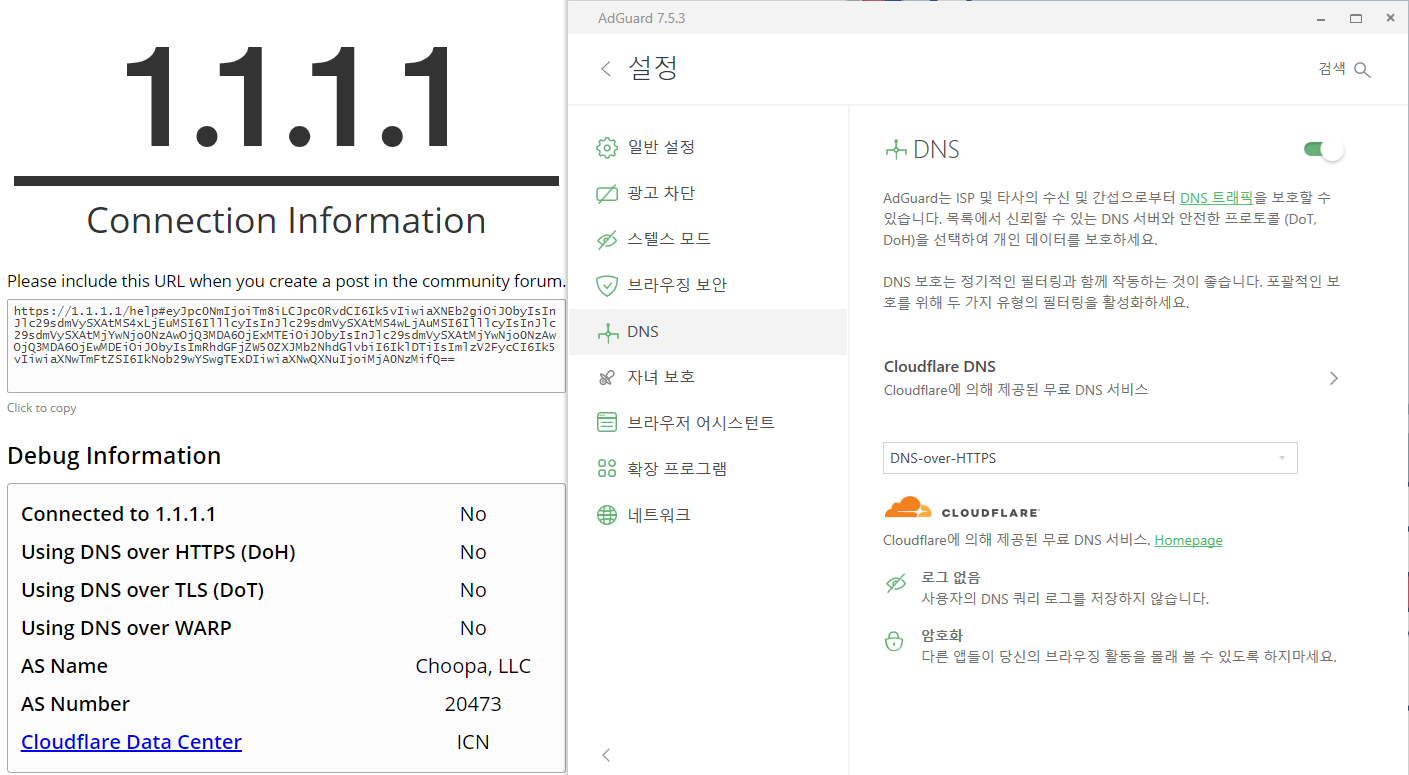Click inside the 1.1.1.1 help URL box
This screenshot has height=775, width=1409.
coord(286,345)
